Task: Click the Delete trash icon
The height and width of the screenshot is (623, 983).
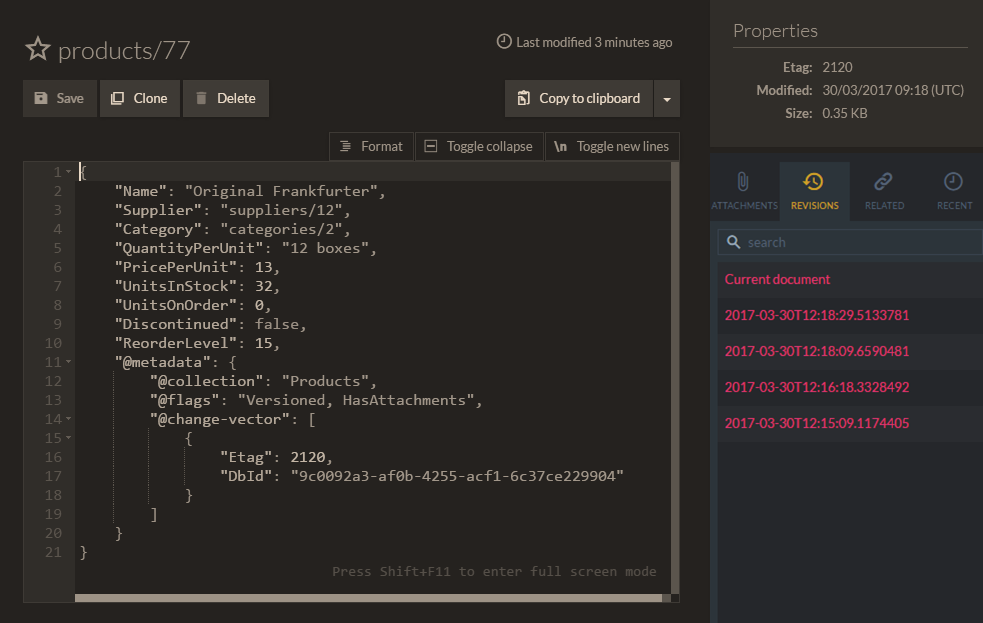Action: pyautogui.click(x=201, y=98)
